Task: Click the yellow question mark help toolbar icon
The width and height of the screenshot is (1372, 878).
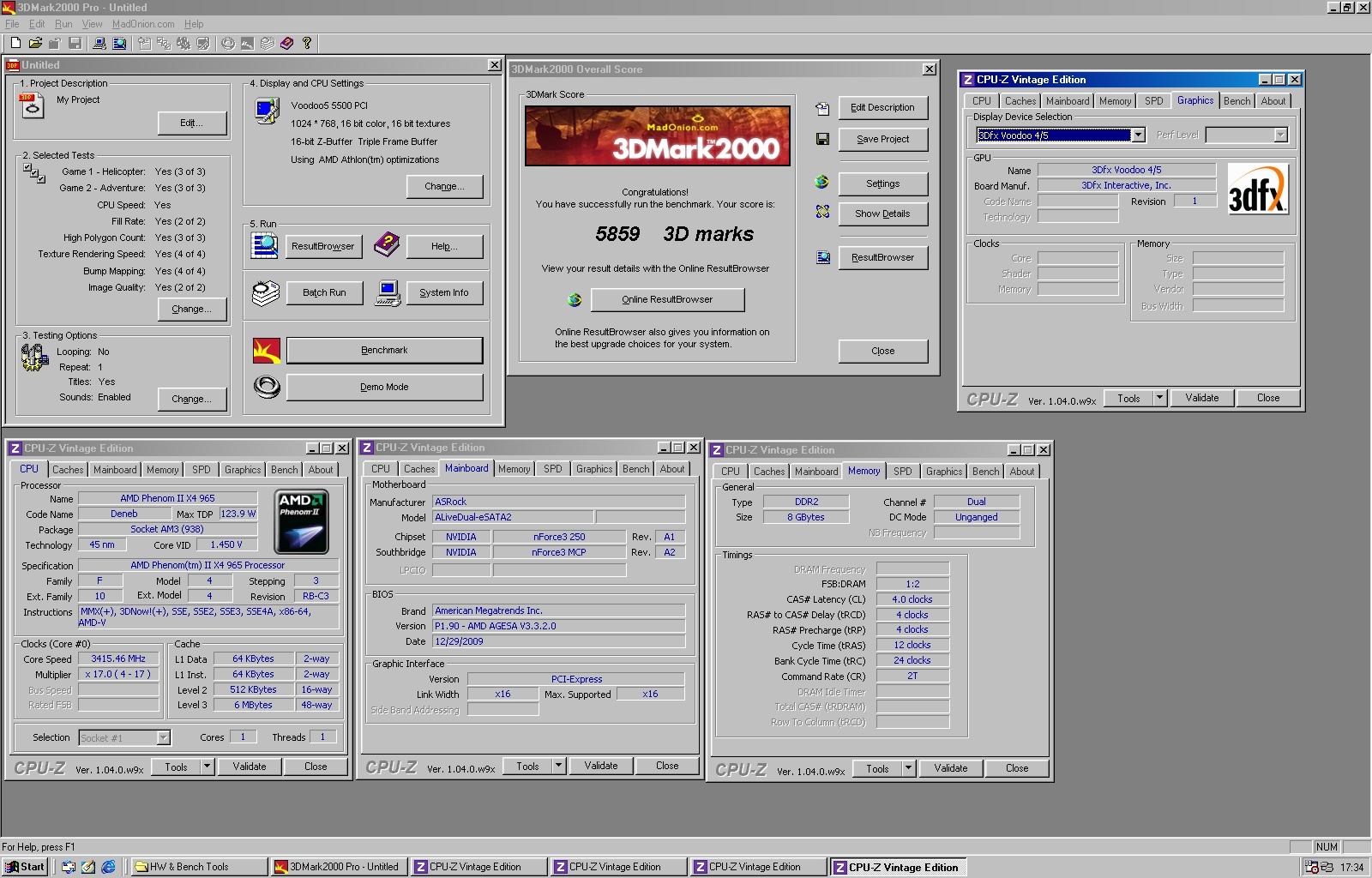Action: (307, 43)
